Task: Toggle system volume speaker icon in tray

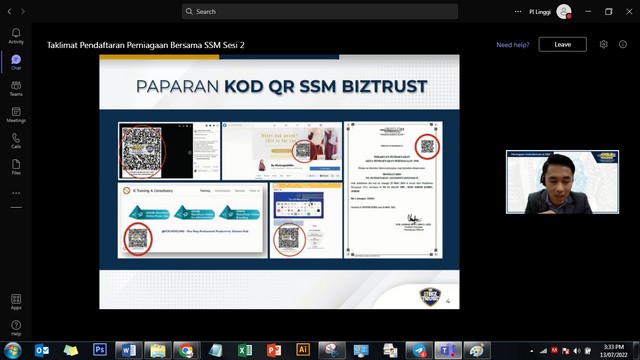Action: [x=576, y=351]
